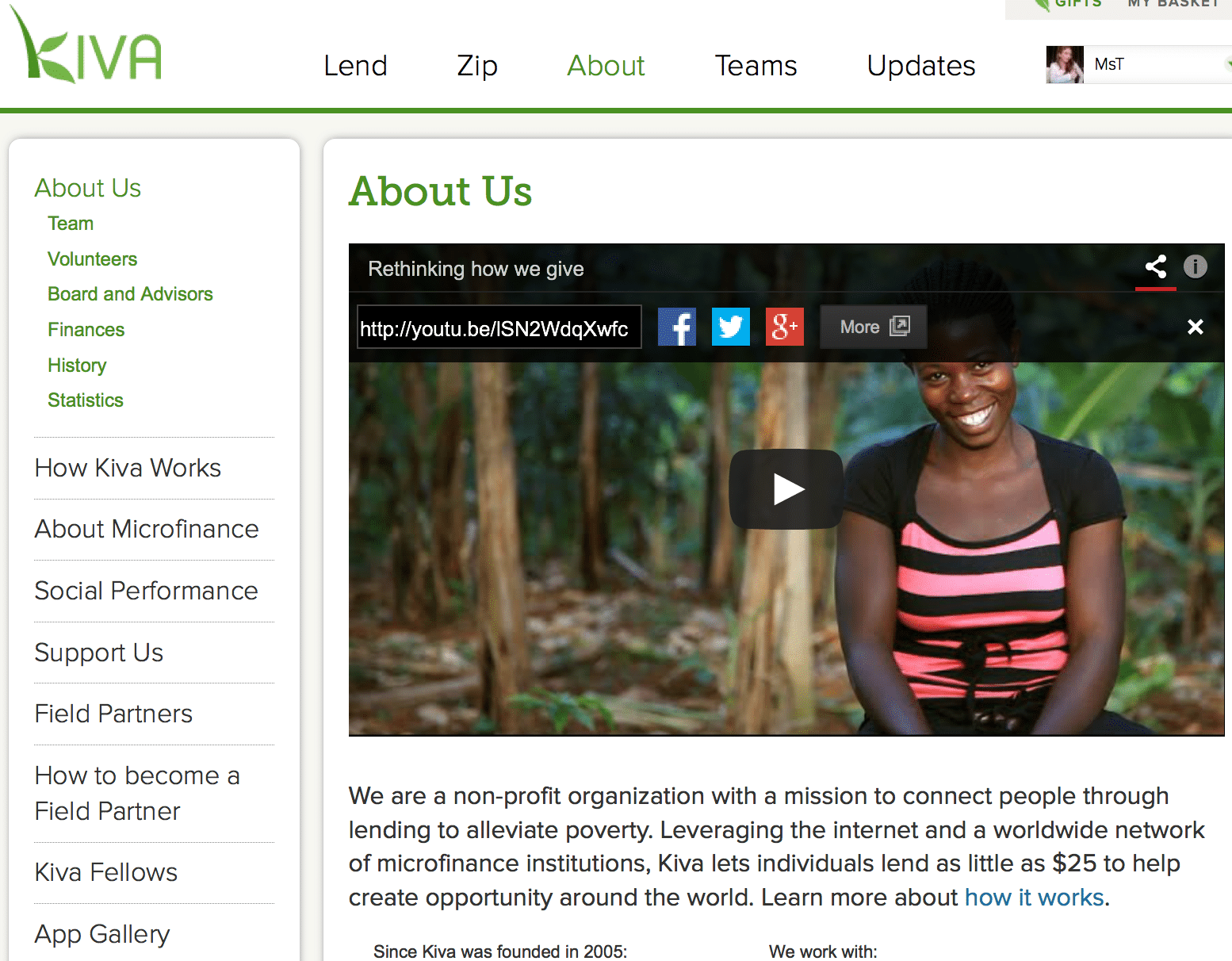Play the Rethinking how we give video
Image resolution: width=1232 pixels, height=961 pixels.
point(786,489)
